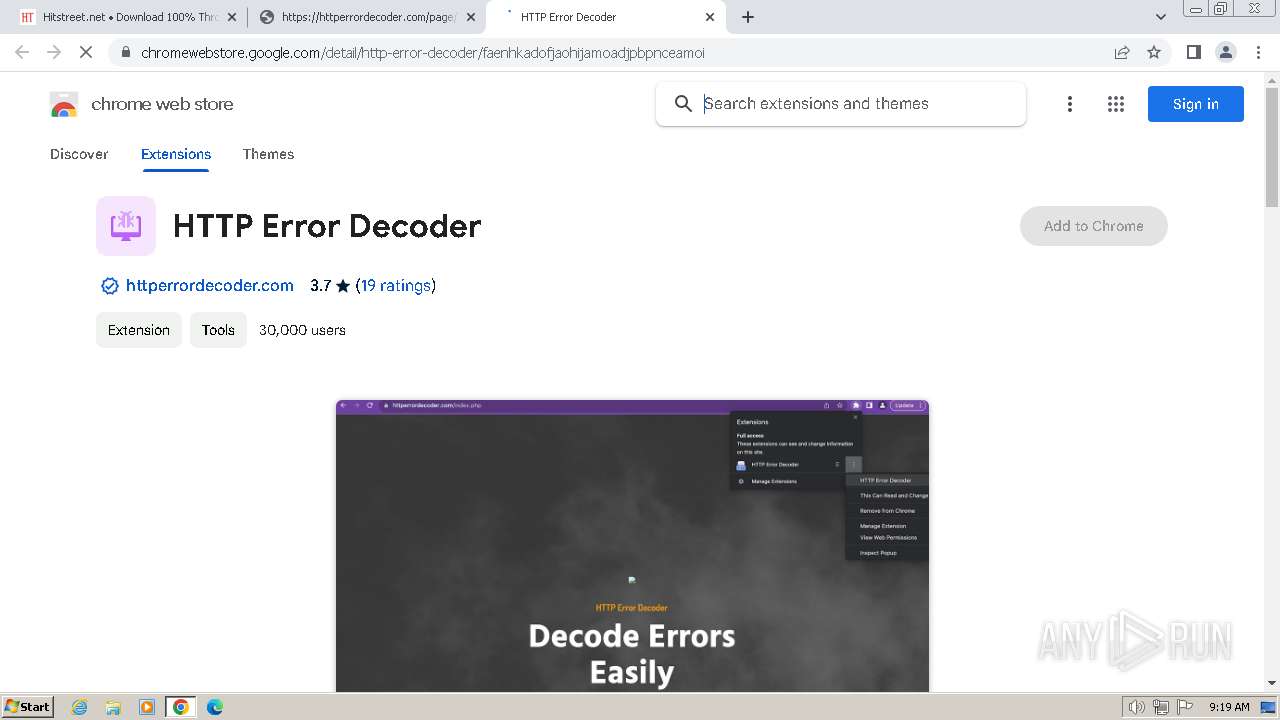Image resolution: width=1280 pixels, height=720 pixels.
Task: Click the site lock icon in address bar
Action: (125, 52)
